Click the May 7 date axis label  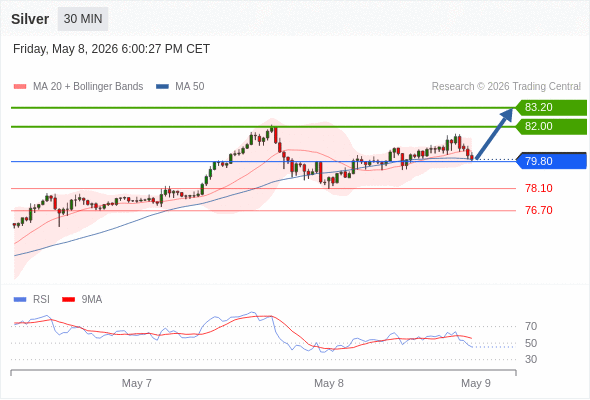pyautogui.click(x=137, y=383)
